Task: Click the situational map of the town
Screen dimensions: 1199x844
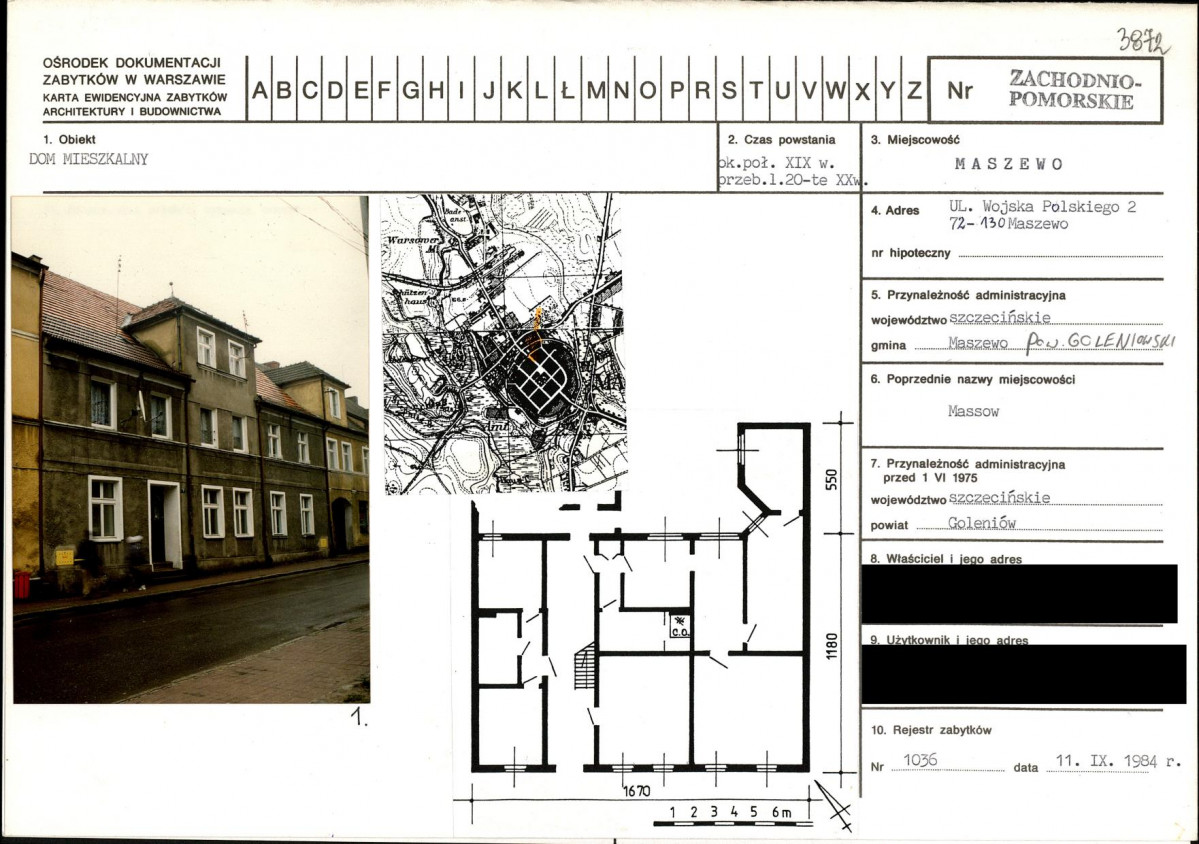Action: [504, 344]
